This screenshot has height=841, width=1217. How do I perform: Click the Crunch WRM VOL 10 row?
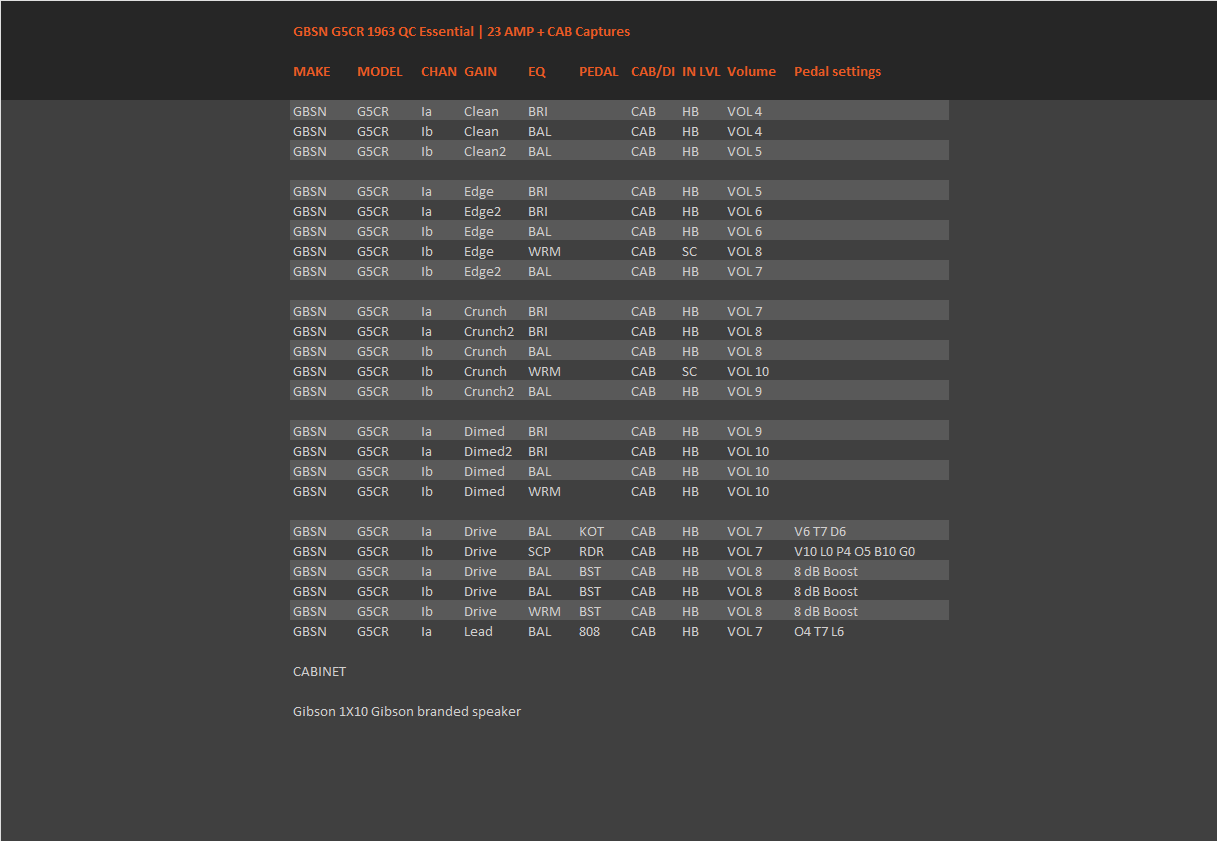pos(619,371)
